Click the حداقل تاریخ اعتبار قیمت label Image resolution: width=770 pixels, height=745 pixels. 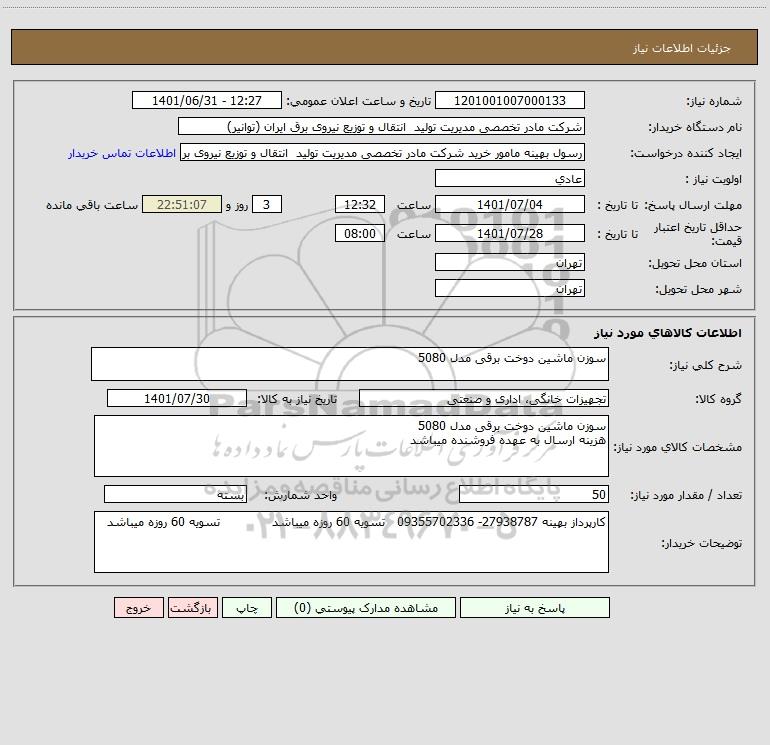698,234
